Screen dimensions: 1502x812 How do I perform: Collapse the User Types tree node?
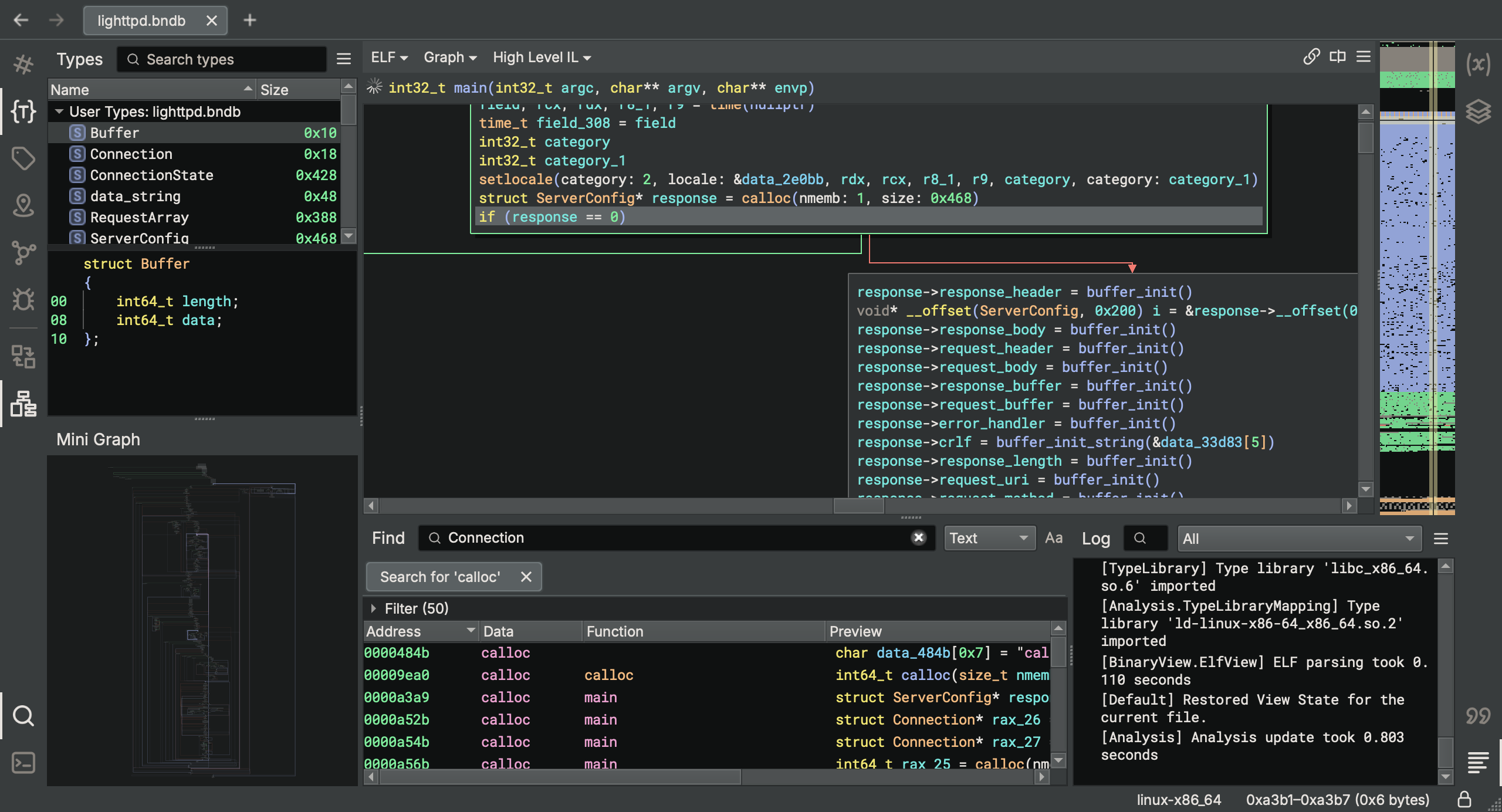point(59,111)
